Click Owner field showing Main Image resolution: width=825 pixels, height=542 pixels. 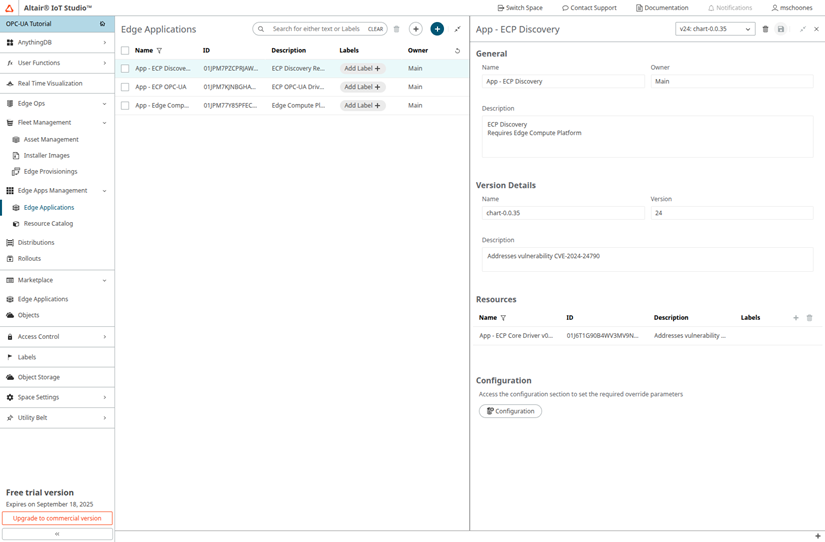[732, 81]
